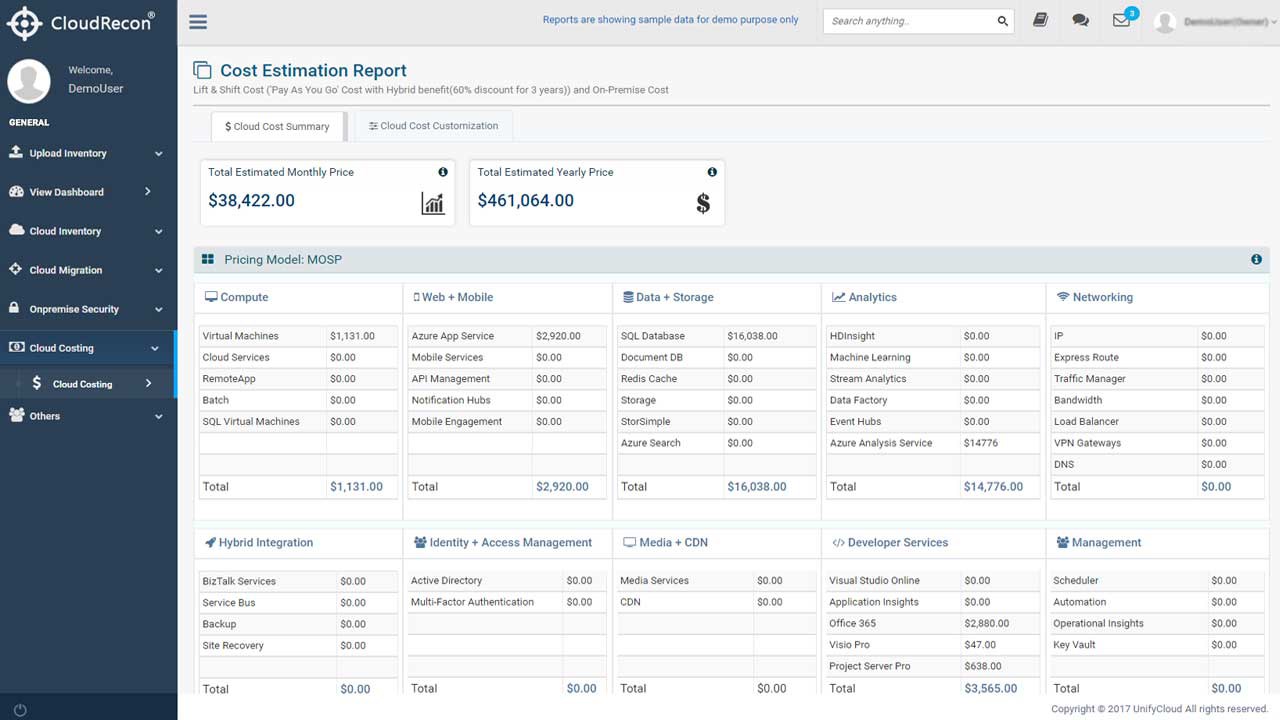
Task: Open the mail inbox icon
Action: coord(1121,20)
